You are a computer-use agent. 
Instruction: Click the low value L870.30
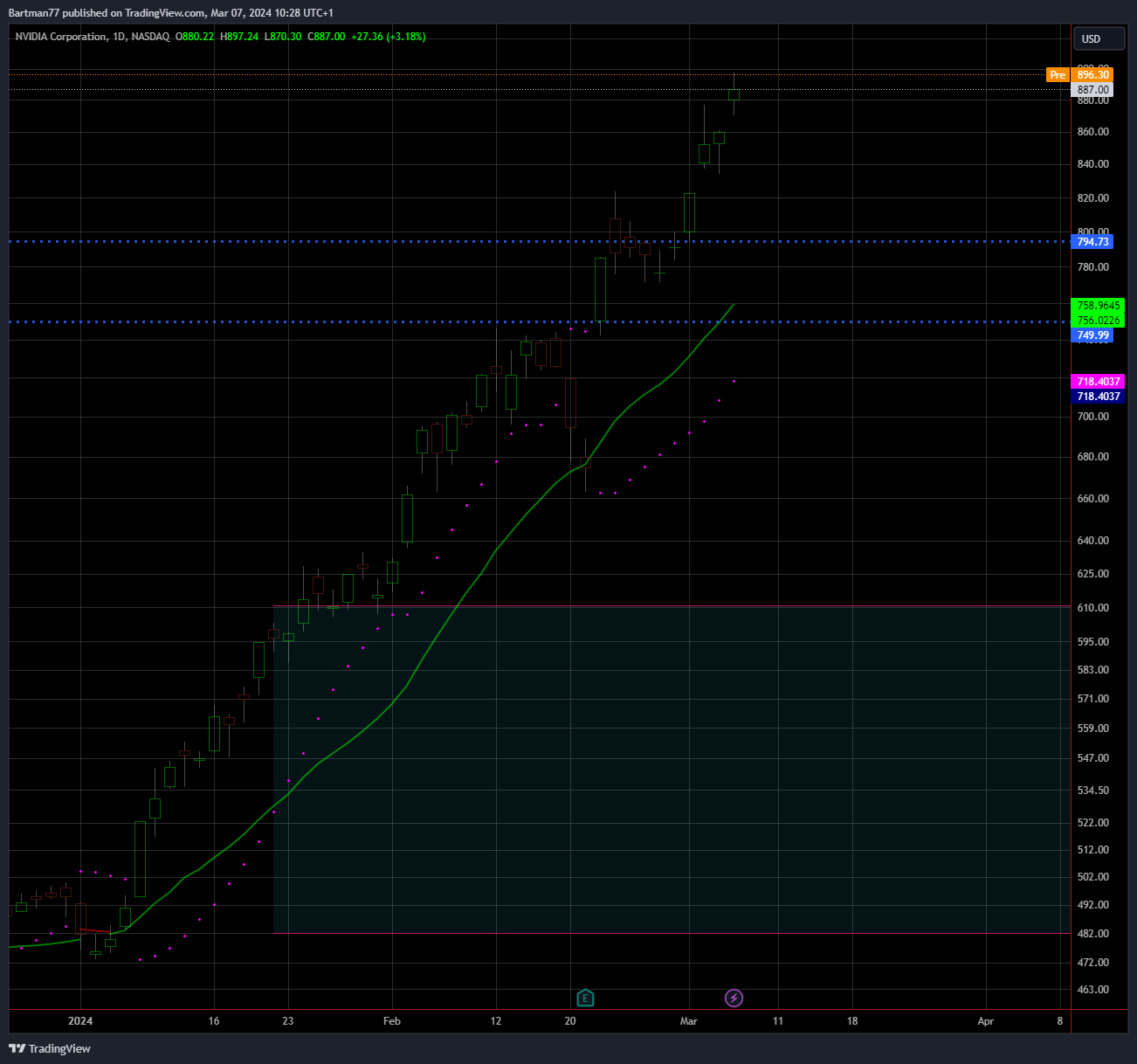(283, 37)
